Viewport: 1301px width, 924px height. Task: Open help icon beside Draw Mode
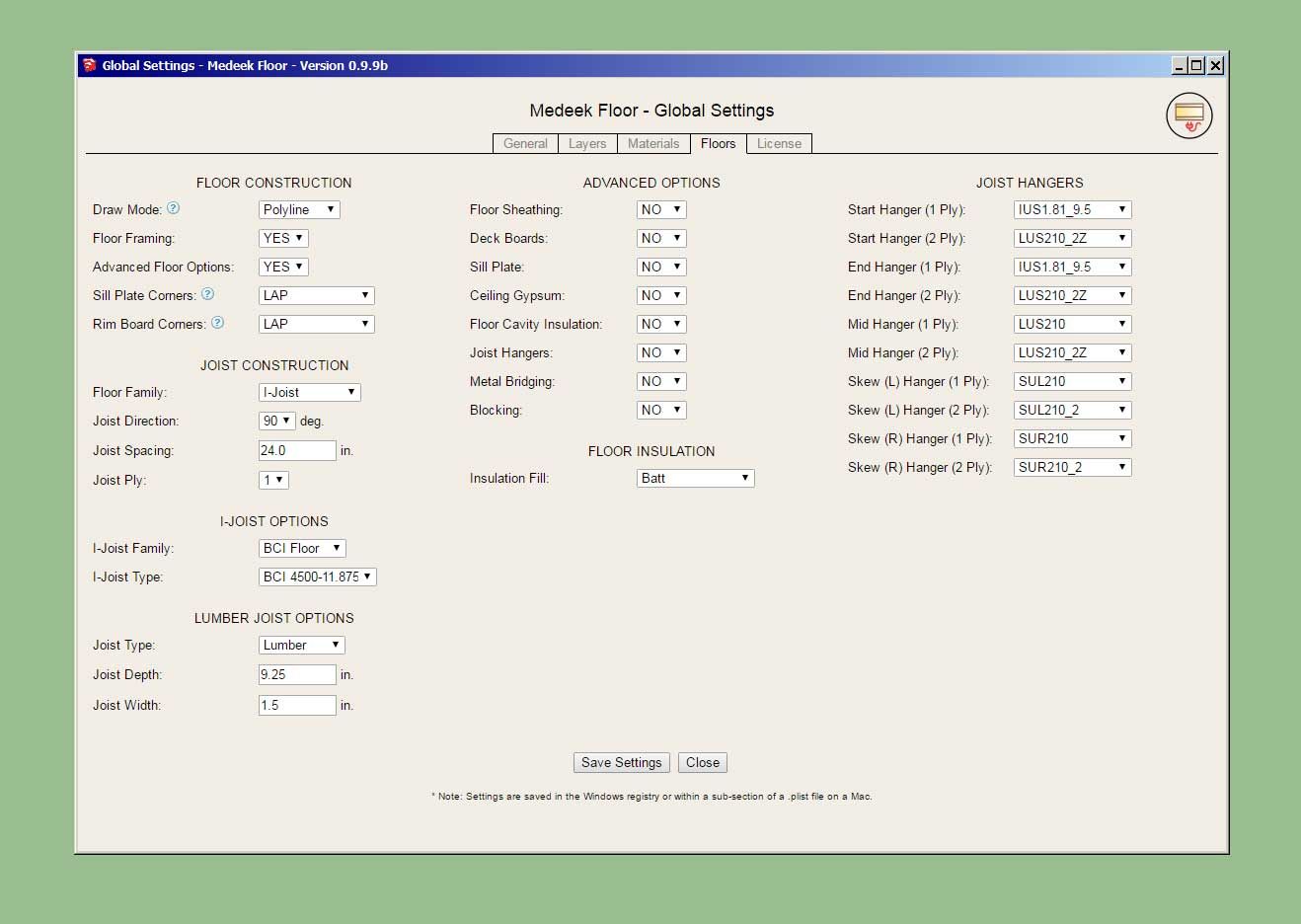[174, 208]
